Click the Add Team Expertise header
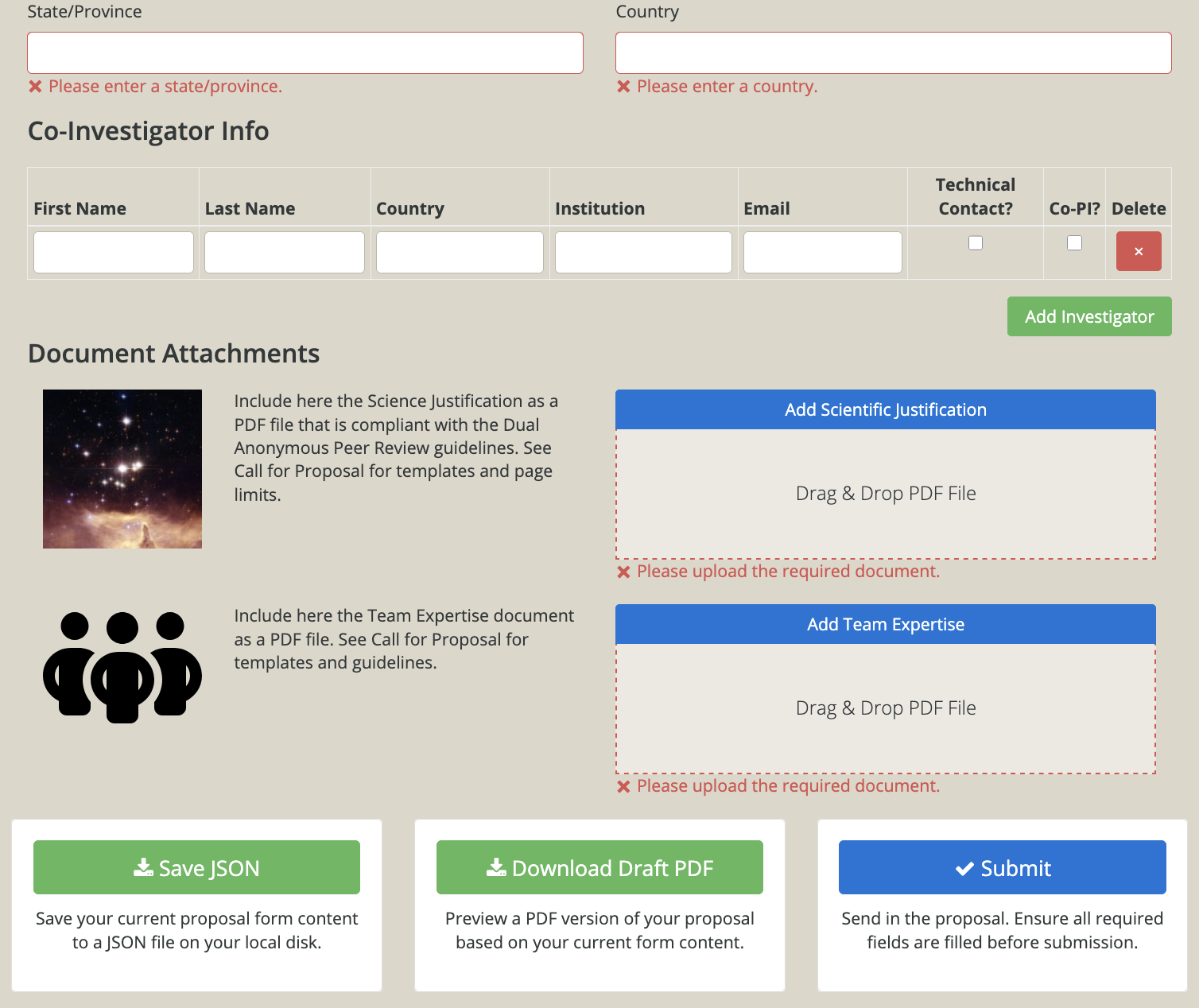Image resolution: width=1199 pixels, height=1008 pixels. [x=885, y=624]
